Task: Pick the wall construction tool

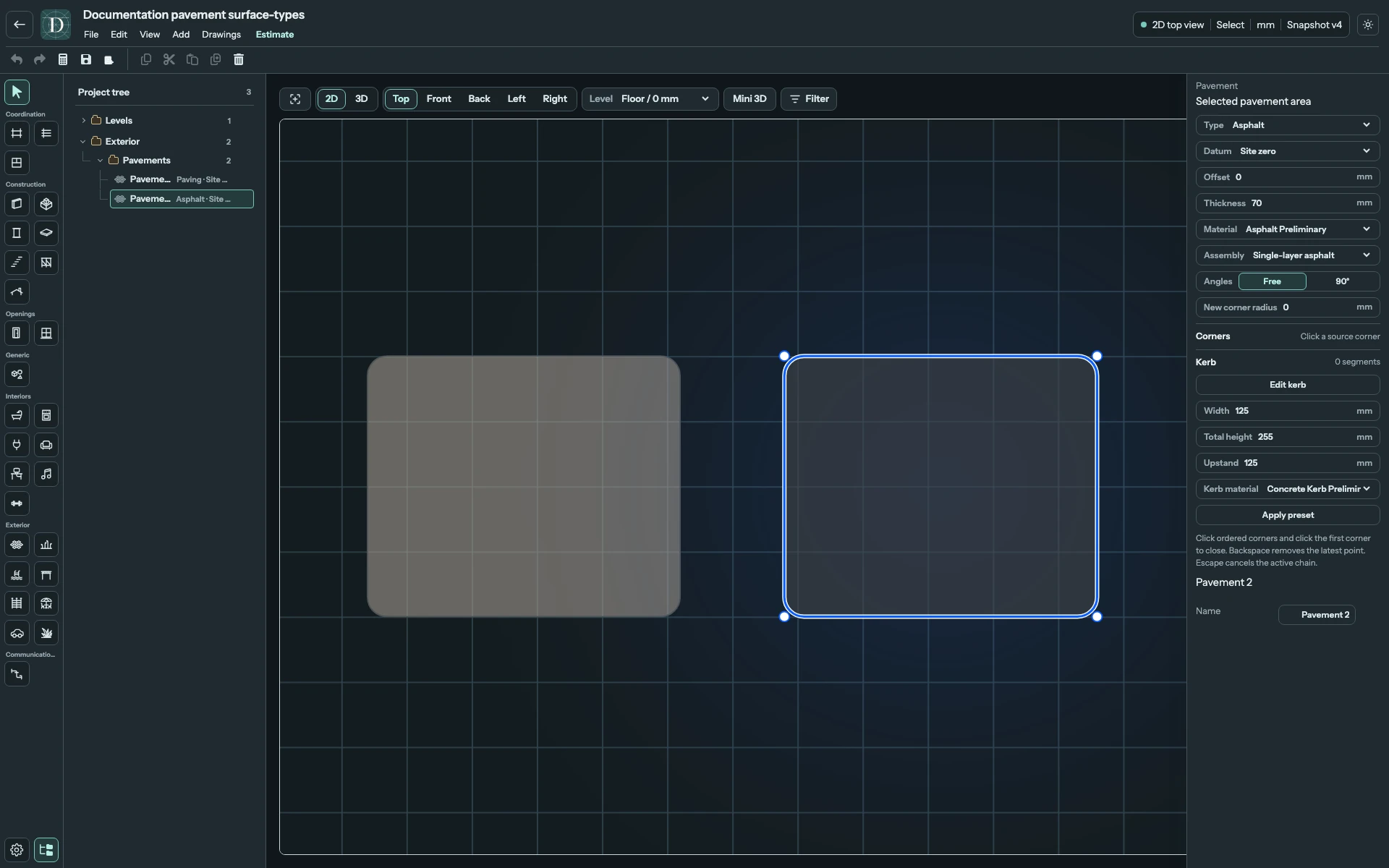Action: [17, 204]
